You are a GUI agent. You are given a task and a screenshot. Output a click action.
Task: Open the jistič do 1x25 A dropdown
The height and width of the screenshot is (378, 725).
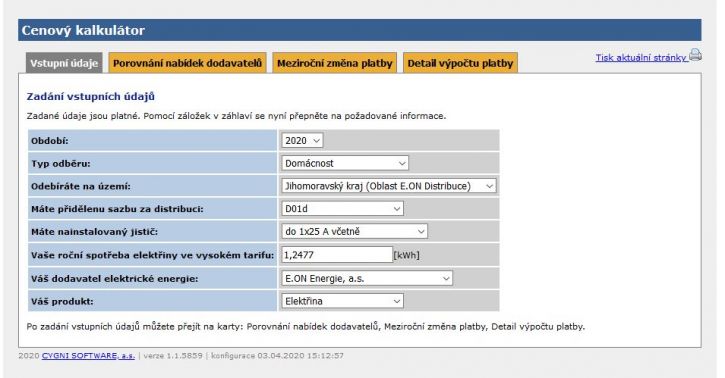(355, 232)
